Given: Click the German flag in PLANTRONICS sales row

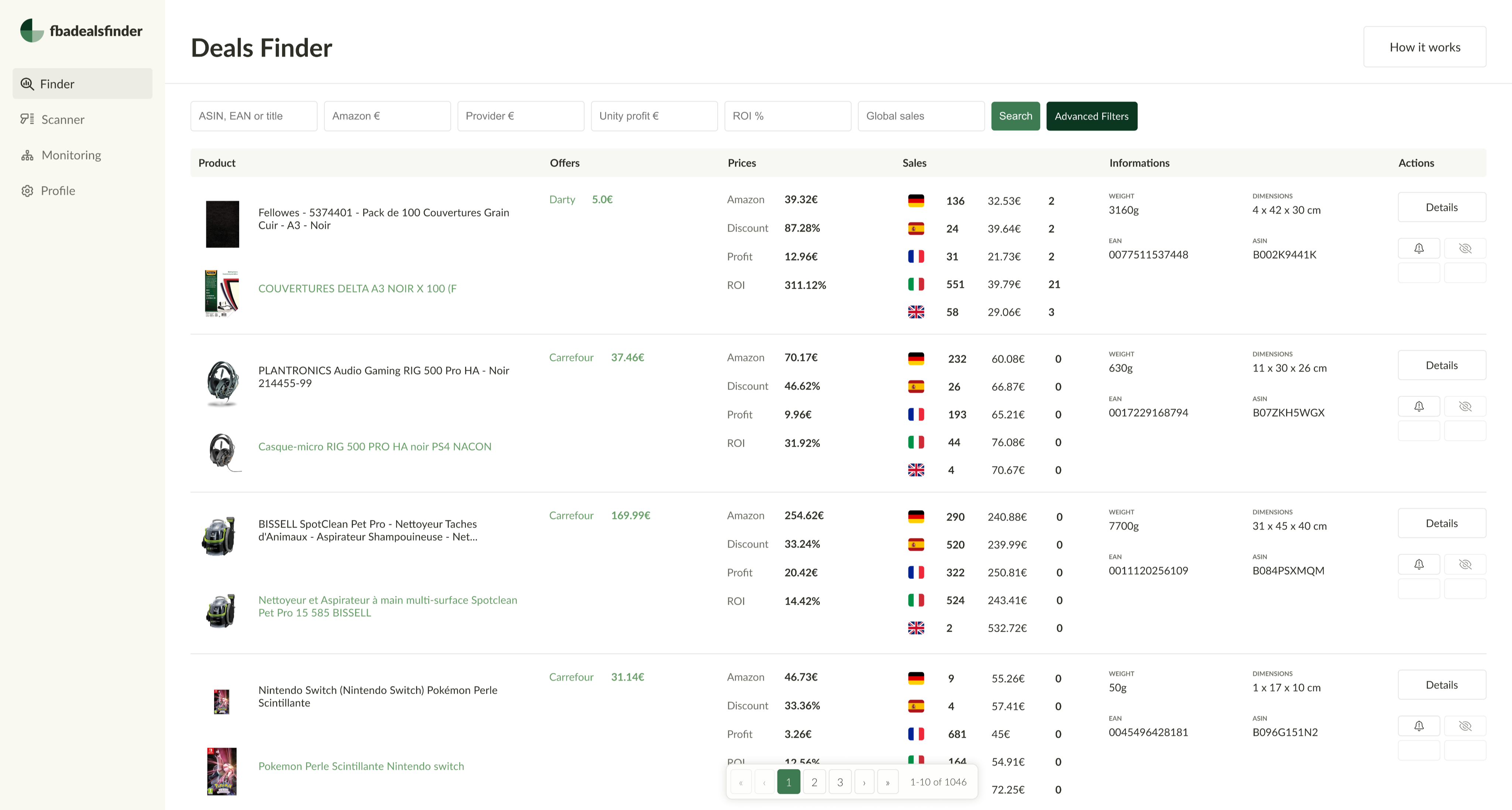Looking at the screenshot, I should coord(915,358).
